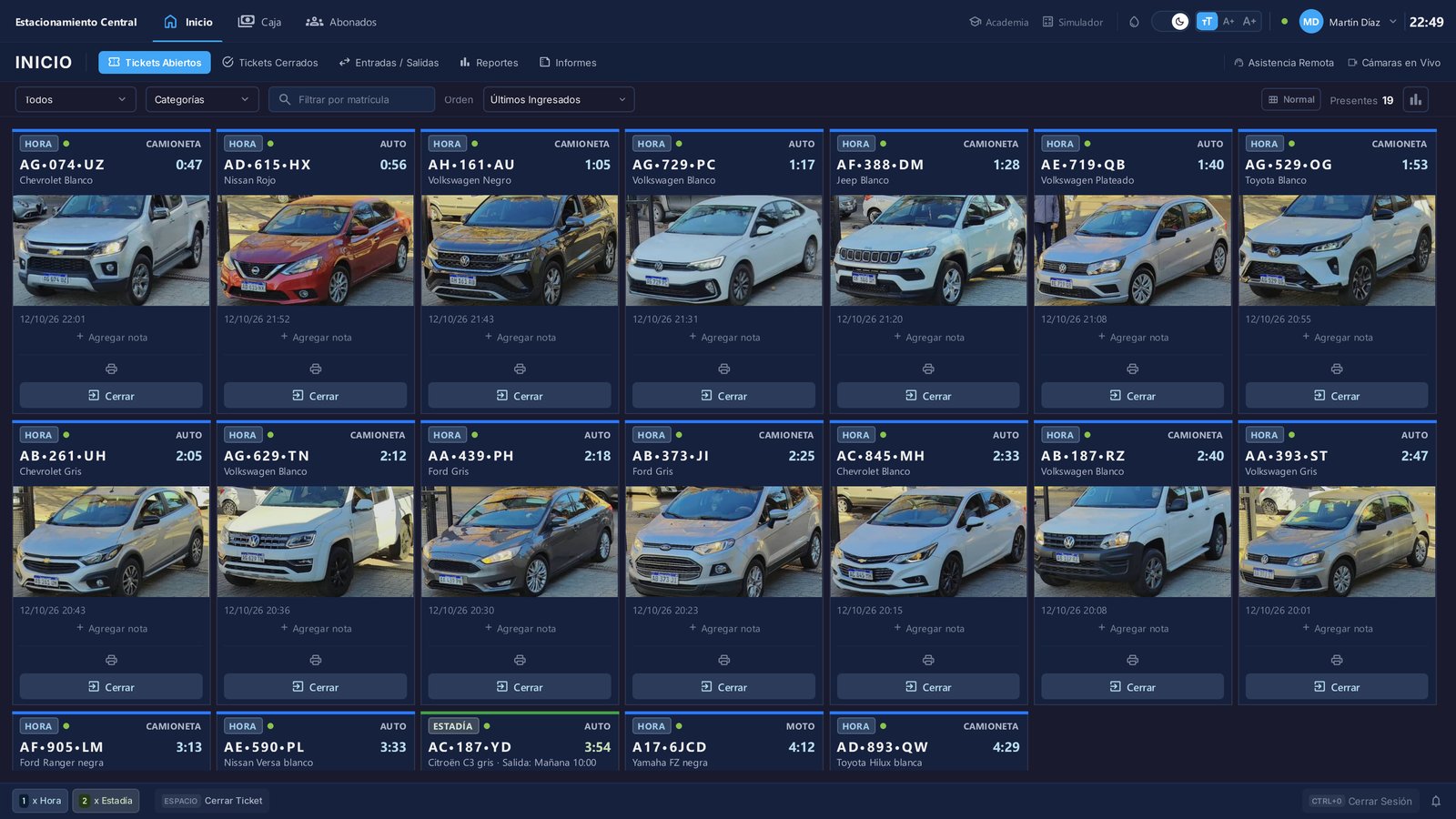
Task: Open the Informes section
Action: pos(568,63)
